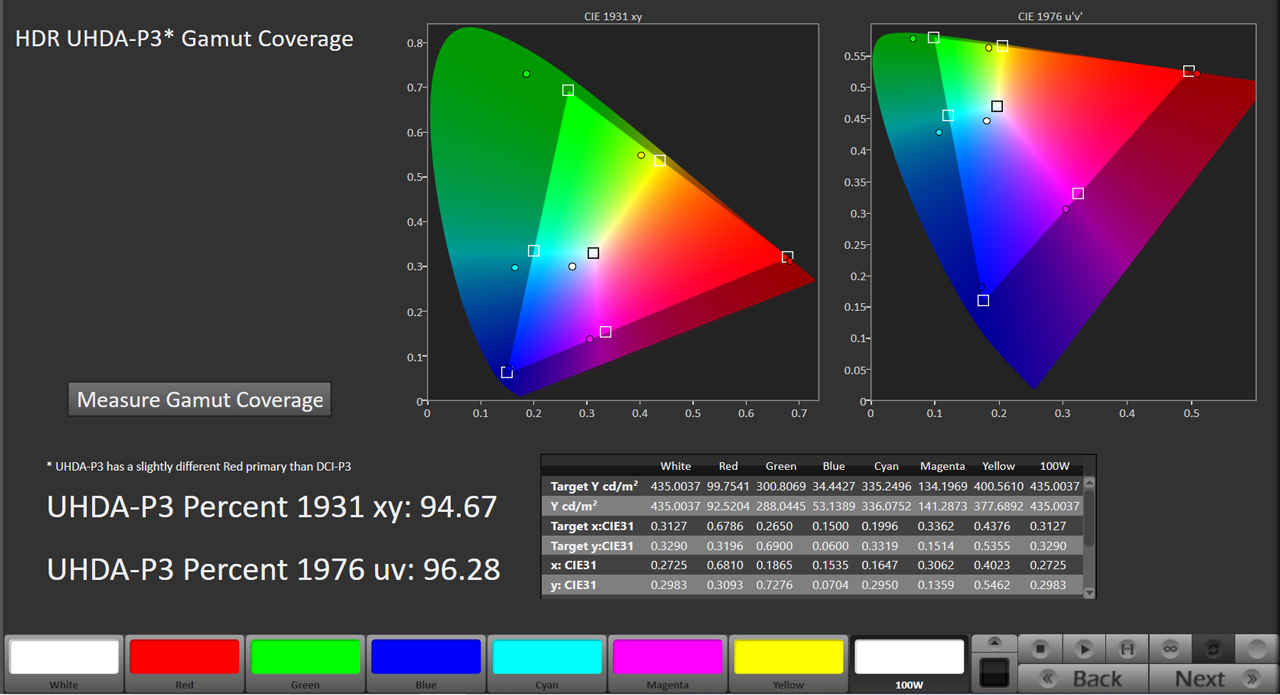Click table cell 34.4427
The image size is (1280, 695).
point(834,486)
